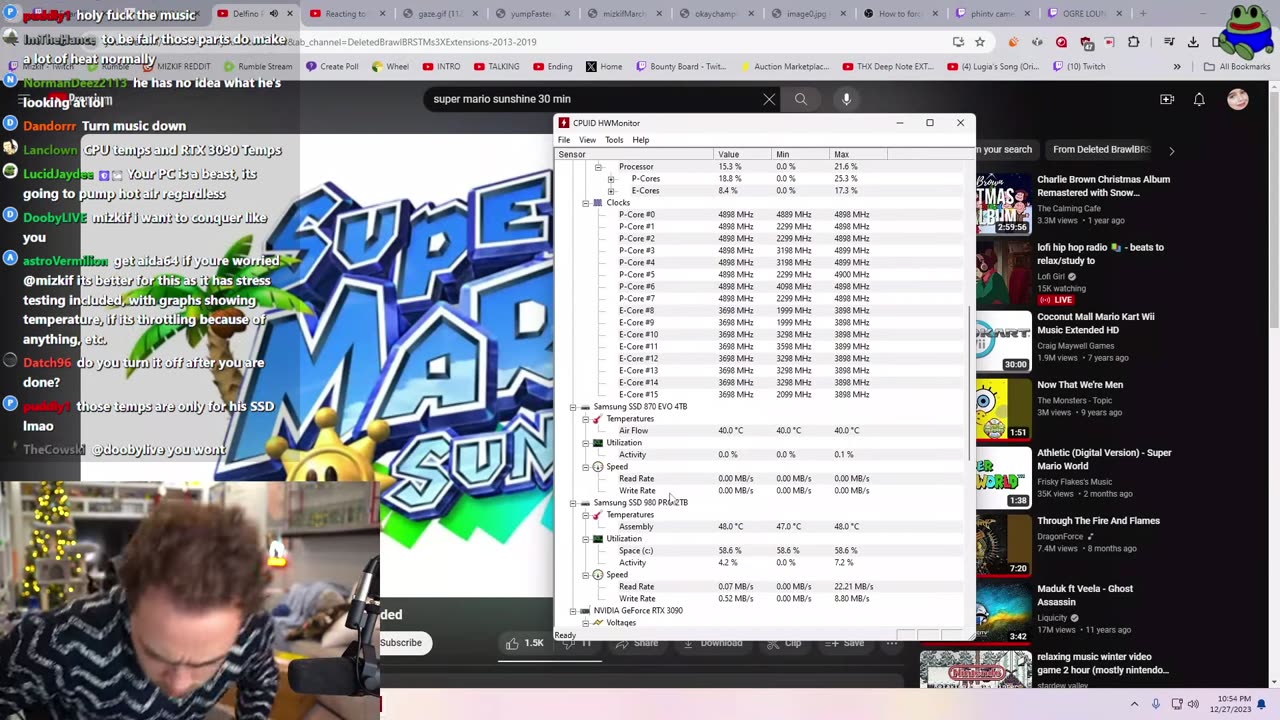Open the Help menu in HWMonitor
This screenshot has width=1280, height=720.
coord(640,140)
